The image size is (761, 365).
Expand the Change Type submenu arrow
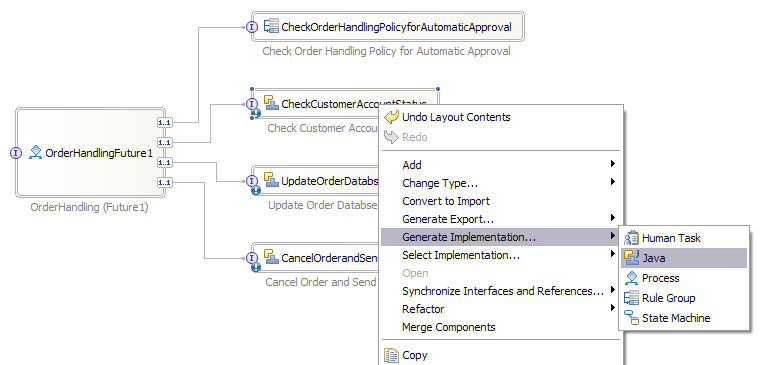click(x=613, y=182)
